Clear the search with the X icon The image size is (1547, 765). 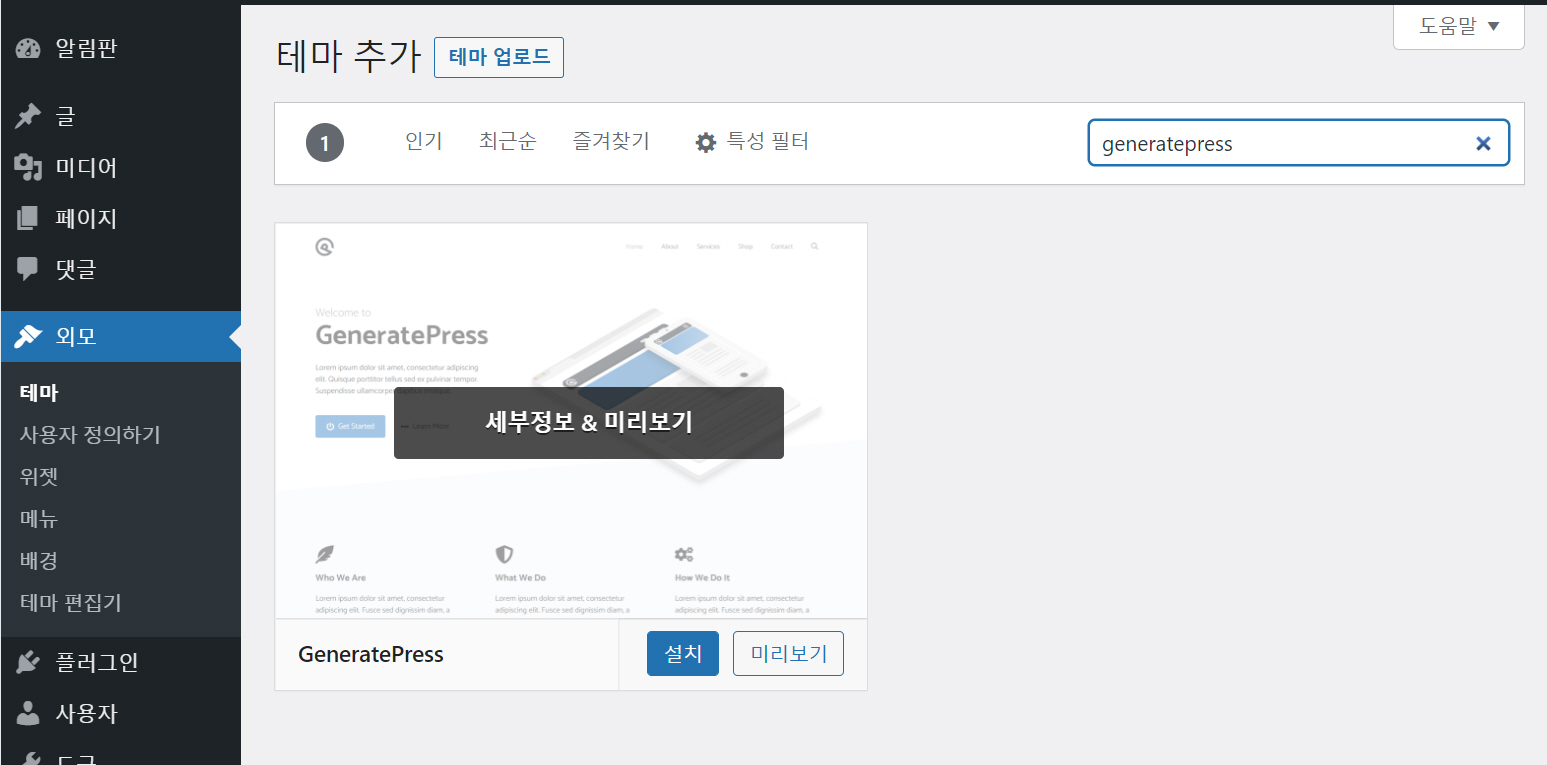pos(1483,143)
